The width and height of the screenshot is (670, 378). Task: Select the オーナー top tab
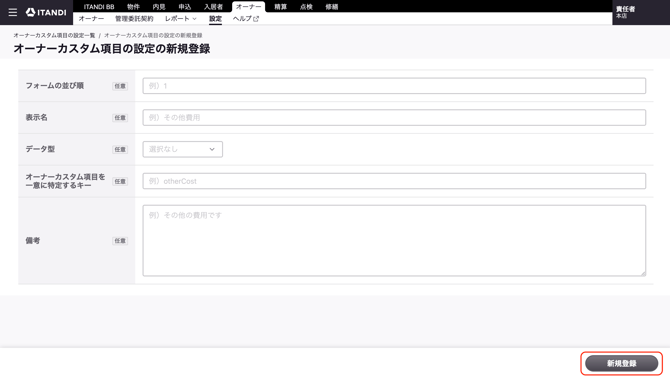(x=249, y=7)
